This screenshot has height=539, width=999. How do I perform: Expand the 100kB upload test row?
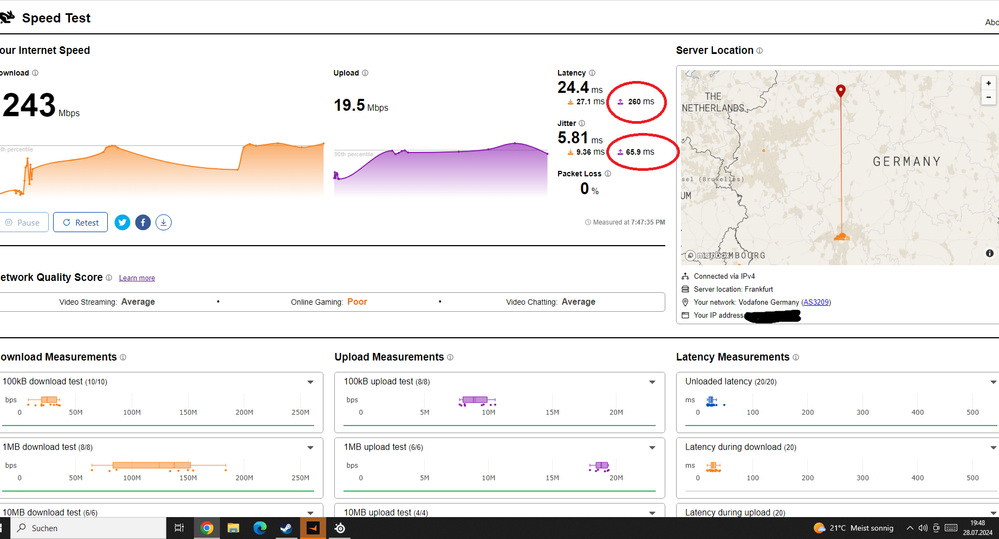point(652,382)
